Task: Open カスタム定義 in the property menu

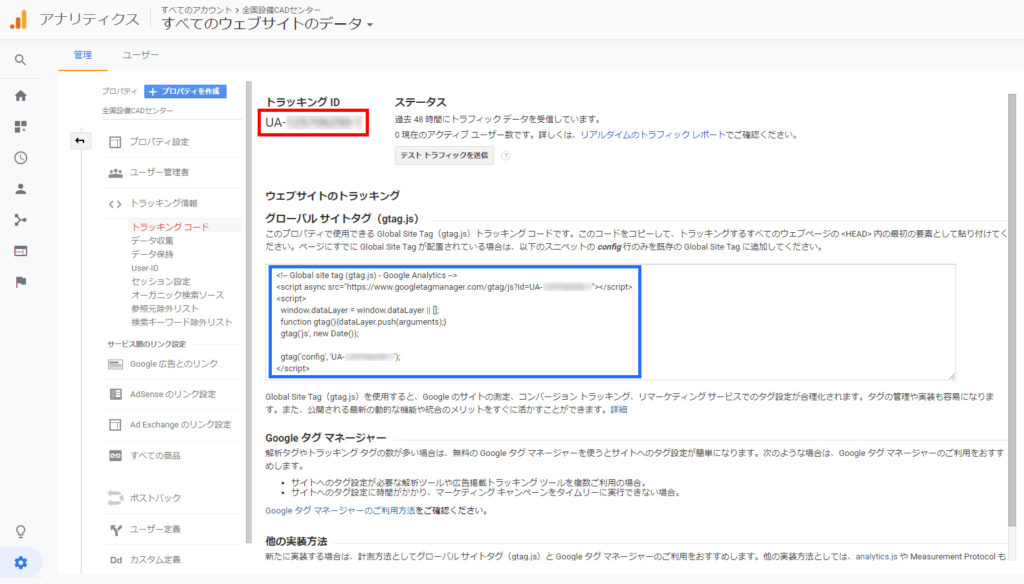Action: pos(155,560)
